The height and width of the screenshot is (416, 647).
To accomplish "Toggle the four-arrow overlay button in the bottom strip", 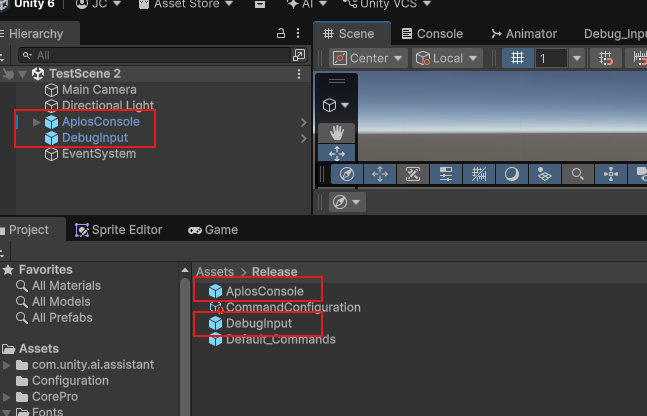I will pyautogui.click(x=380, y=174).
